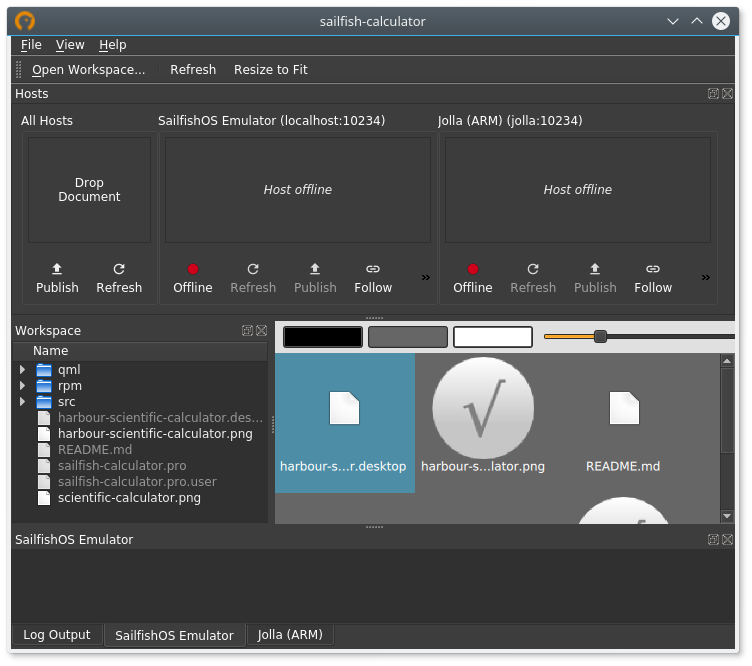Click Follow link icon for SailfishOS Emulator

(x=373, y=269)
